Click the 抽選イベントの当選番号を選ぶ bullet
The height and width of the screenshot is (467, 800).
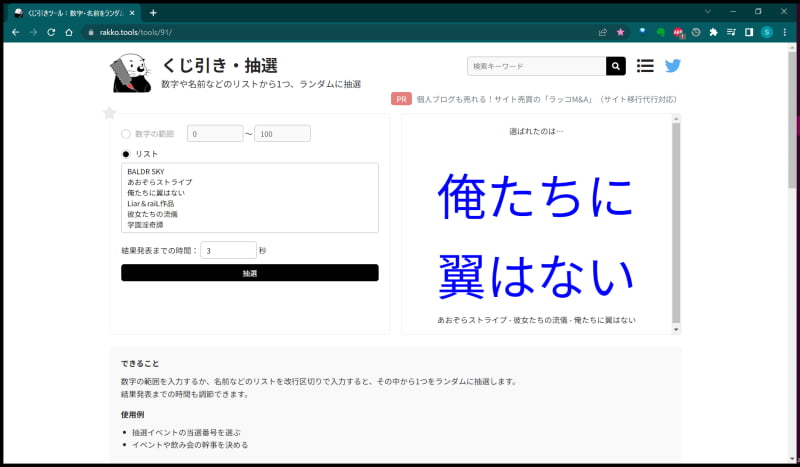coord(186,432)
